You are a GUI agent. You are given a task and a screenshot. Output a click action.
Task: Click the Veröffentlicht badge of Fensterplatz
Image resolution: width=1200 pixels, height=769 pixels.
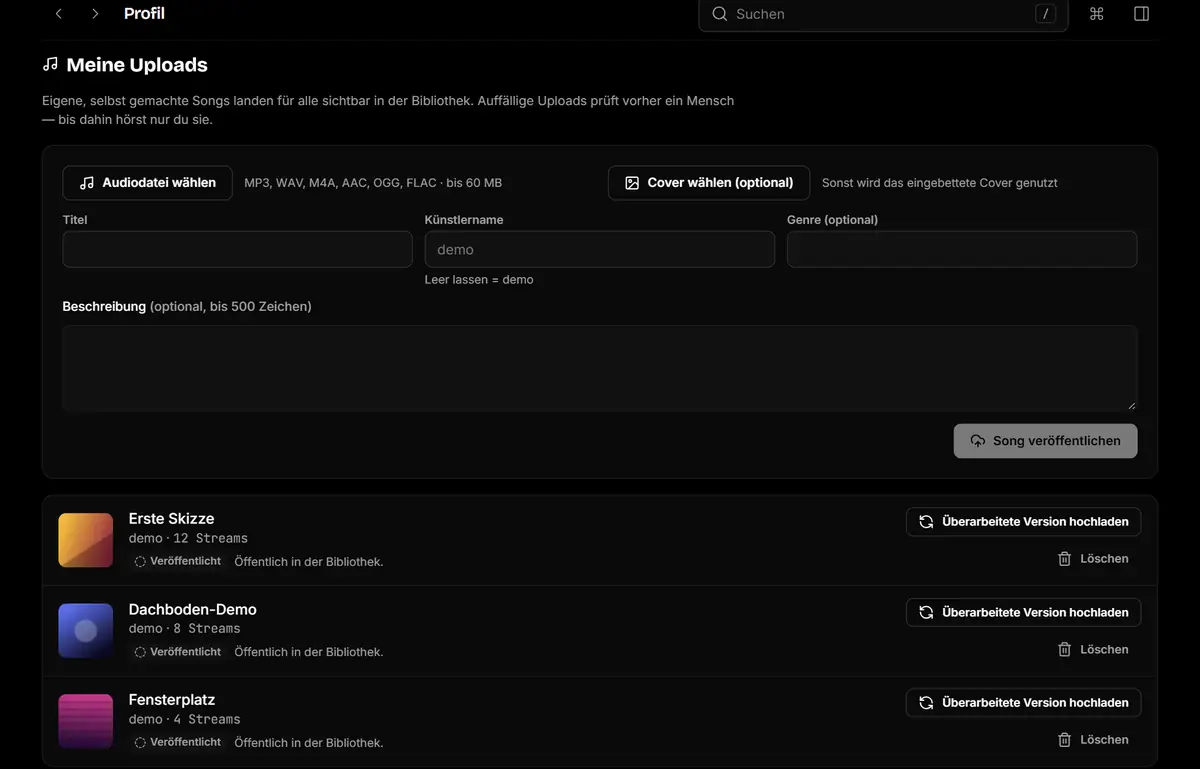click(177, 742)
